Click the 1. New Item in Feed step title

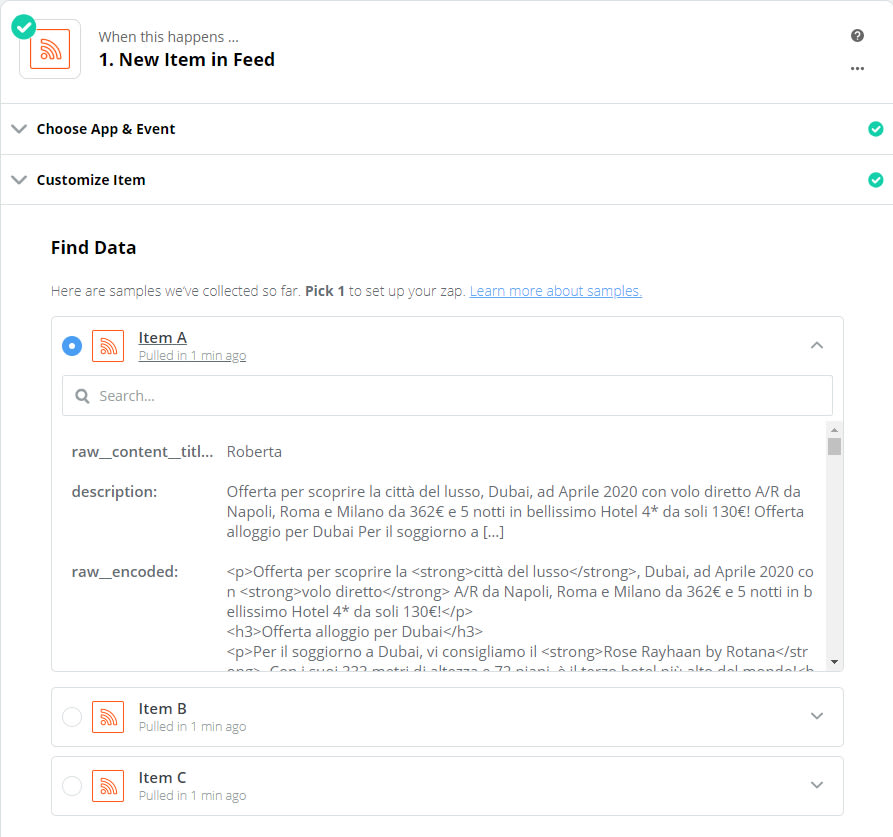[x=186, y=59]
